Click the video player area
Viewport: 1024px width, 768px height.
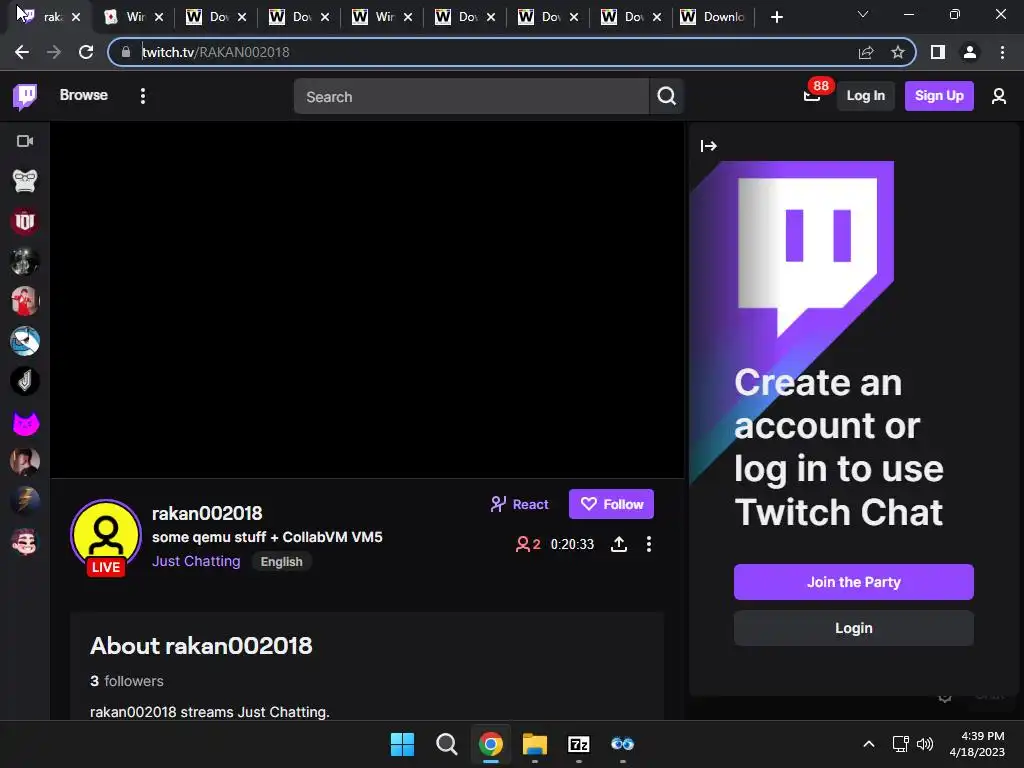[367, 300]
